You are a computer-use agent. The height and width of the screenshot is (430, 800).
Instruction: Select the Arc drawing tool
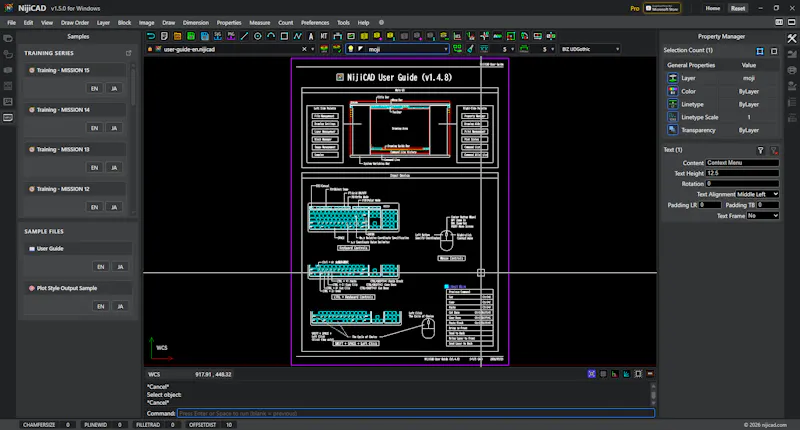coord(271,36)
